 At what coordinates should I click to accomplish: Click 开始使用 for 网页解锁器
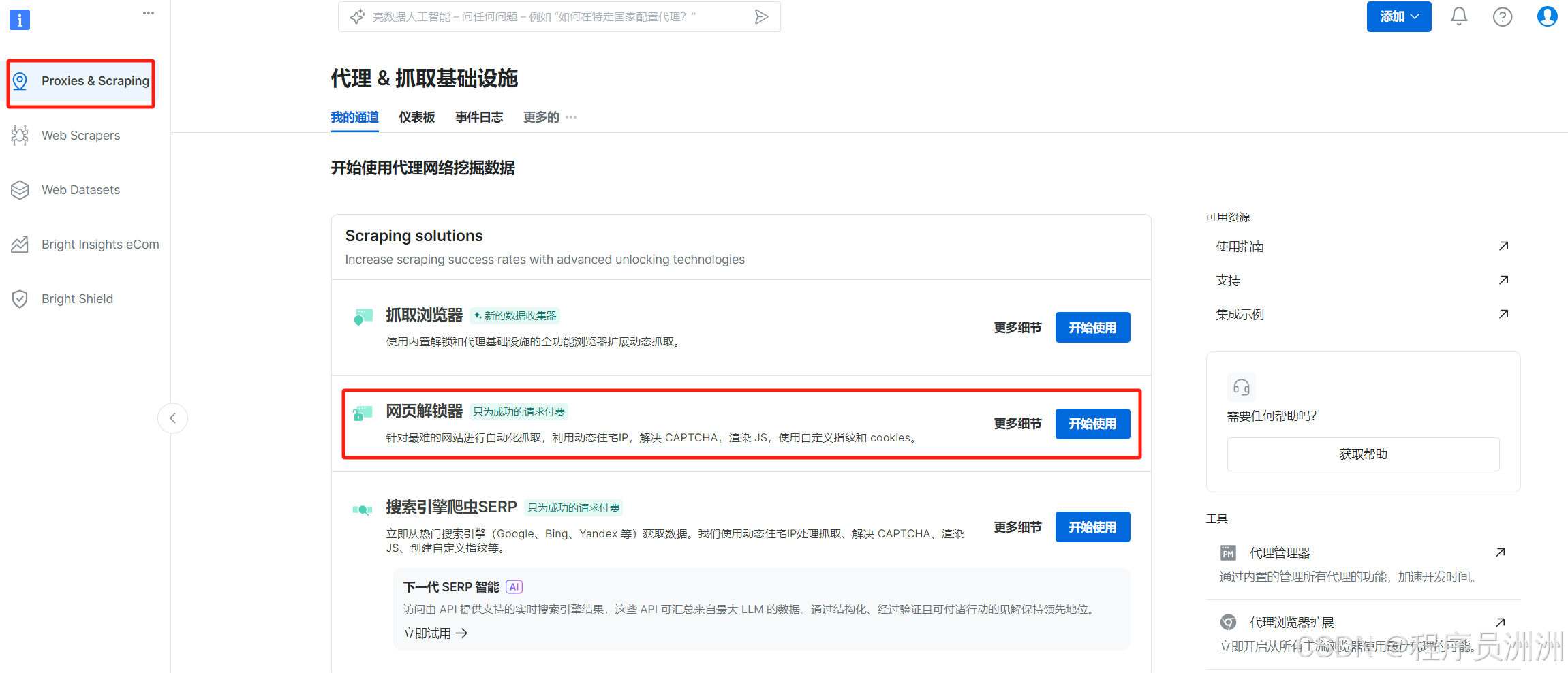pos(1092,424)
